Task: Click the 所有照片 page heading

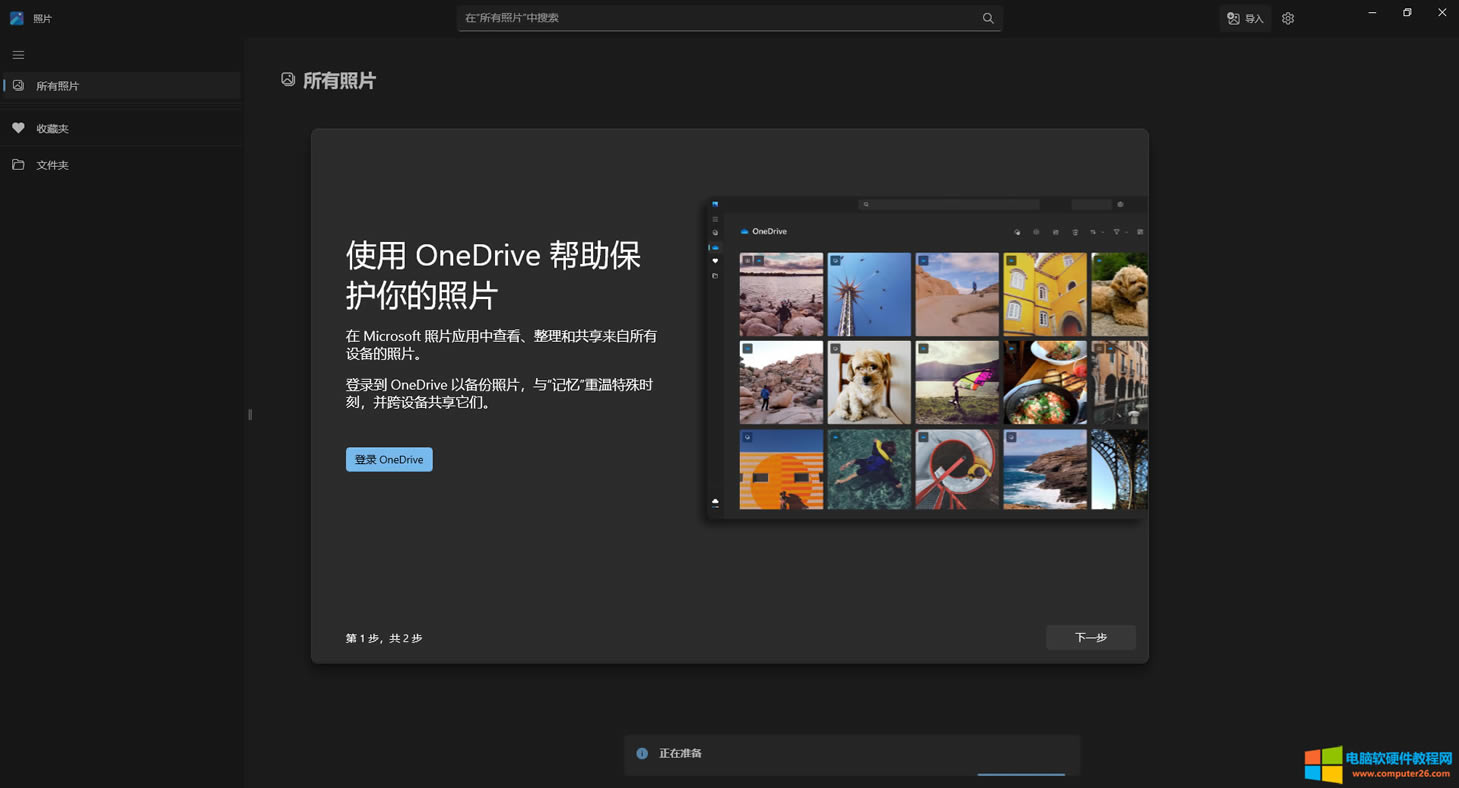Action: [339, 81]
